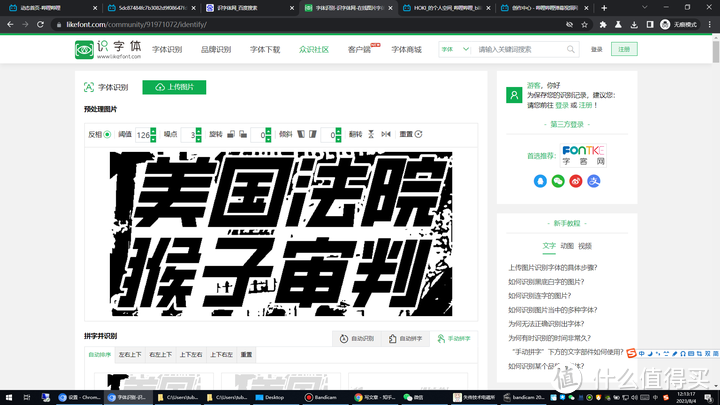720x405 pixels.
Task: Click the 上传图片 upload button
Action: click(x=174, y=87)
